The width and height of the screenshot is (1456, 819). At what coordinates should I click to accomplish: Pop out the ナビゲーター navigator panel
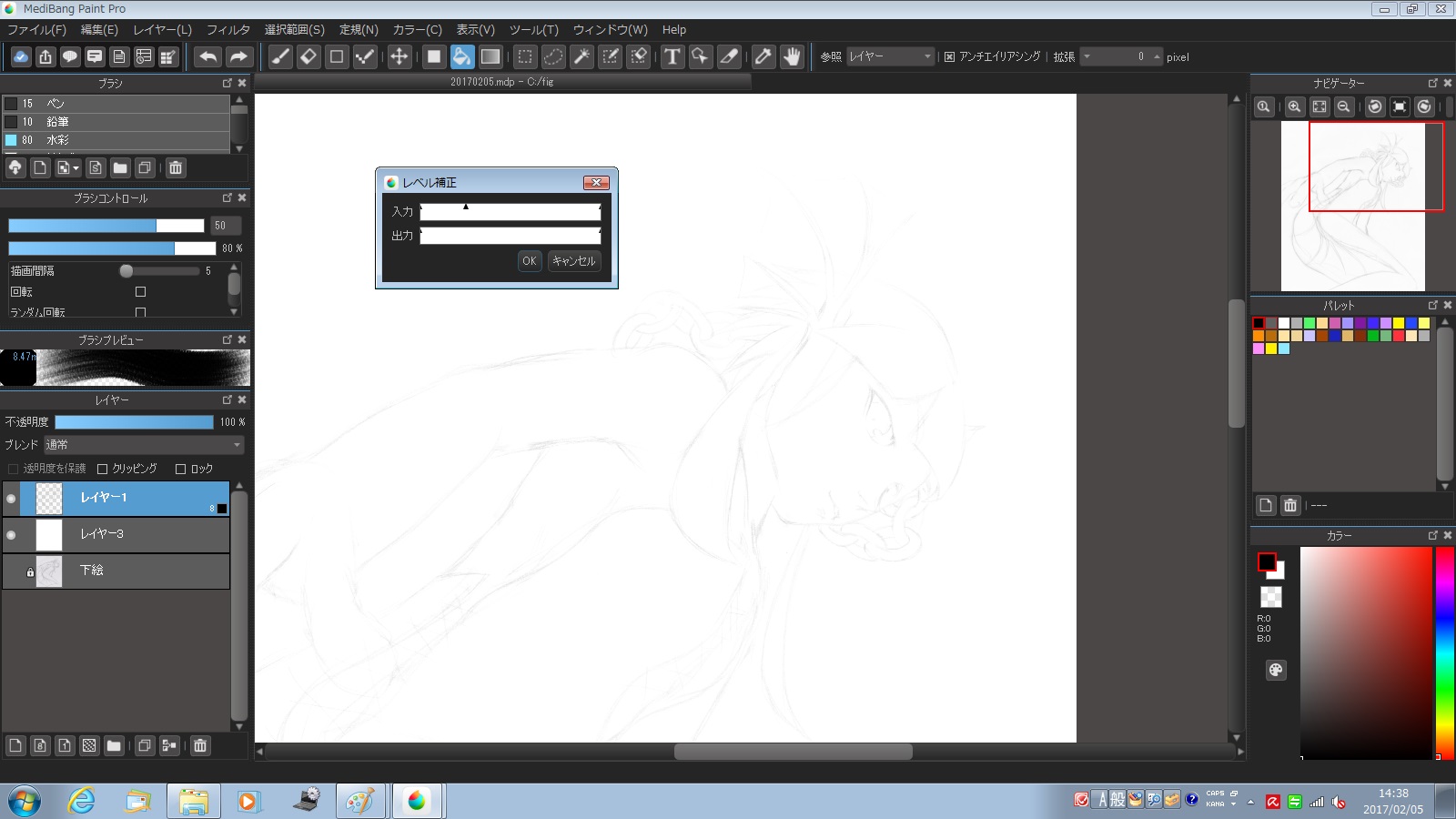pyautogui.click(x=1432, y=83)
